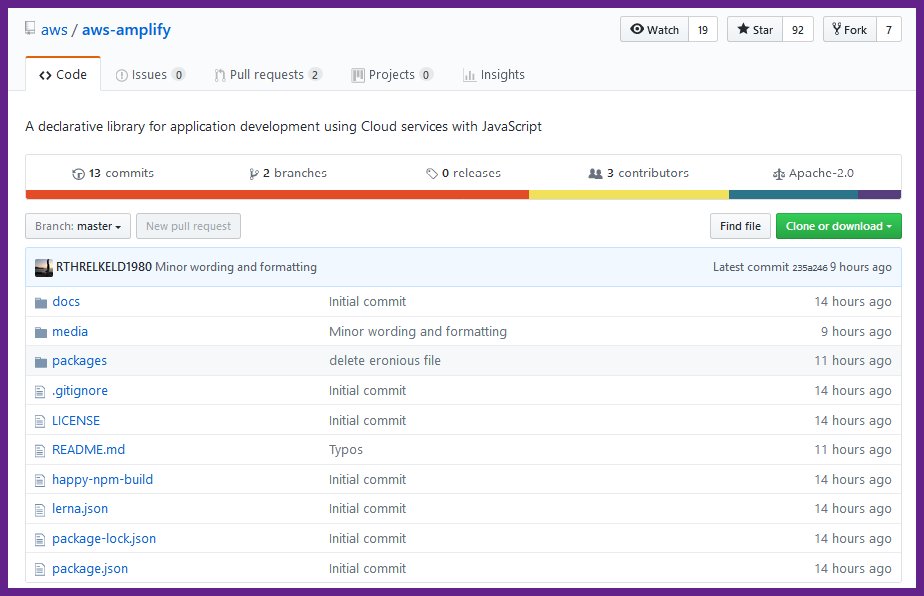Viewport: 924px width, 596px height.
Task: Open the forks count 7
Action: tap(889, 29)
